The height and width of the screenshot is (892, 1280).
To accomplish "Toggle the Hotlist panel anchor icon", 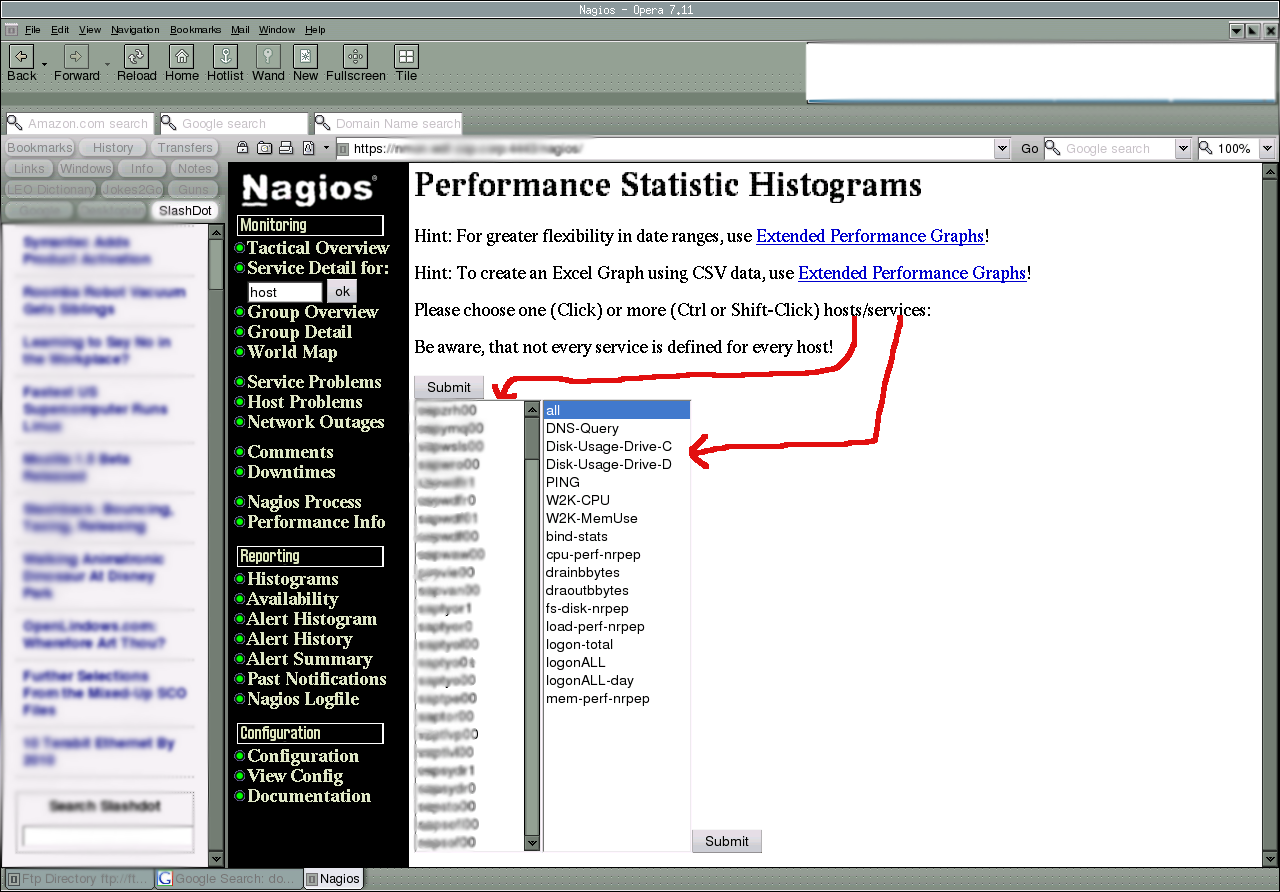I will point(225,56).
